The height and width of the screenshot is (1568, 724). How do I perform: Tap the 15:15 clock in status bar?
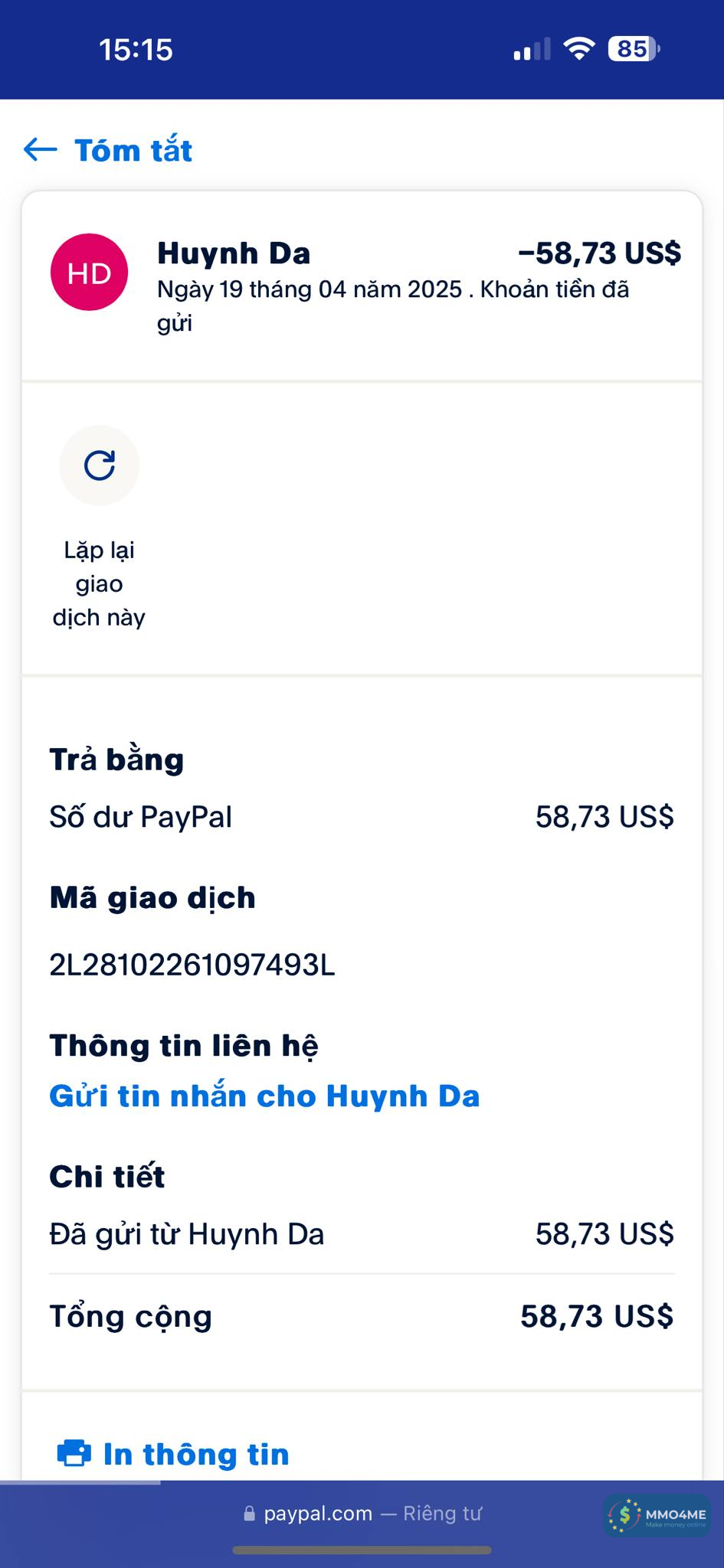pos(136,50)
